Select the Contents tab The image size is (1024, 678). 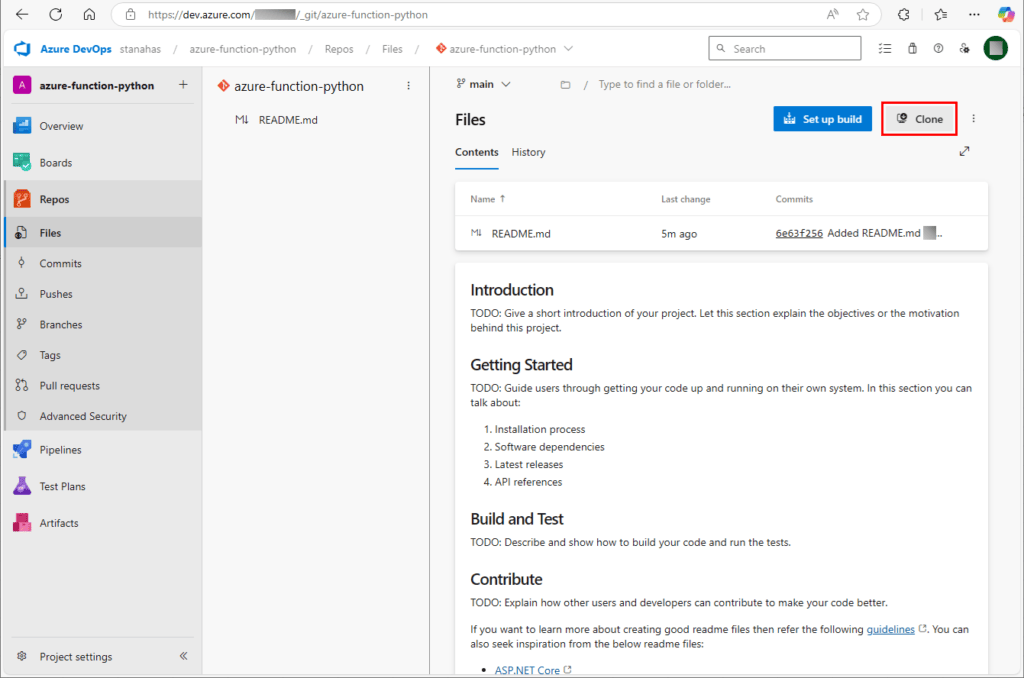click(x=477, y=152)
